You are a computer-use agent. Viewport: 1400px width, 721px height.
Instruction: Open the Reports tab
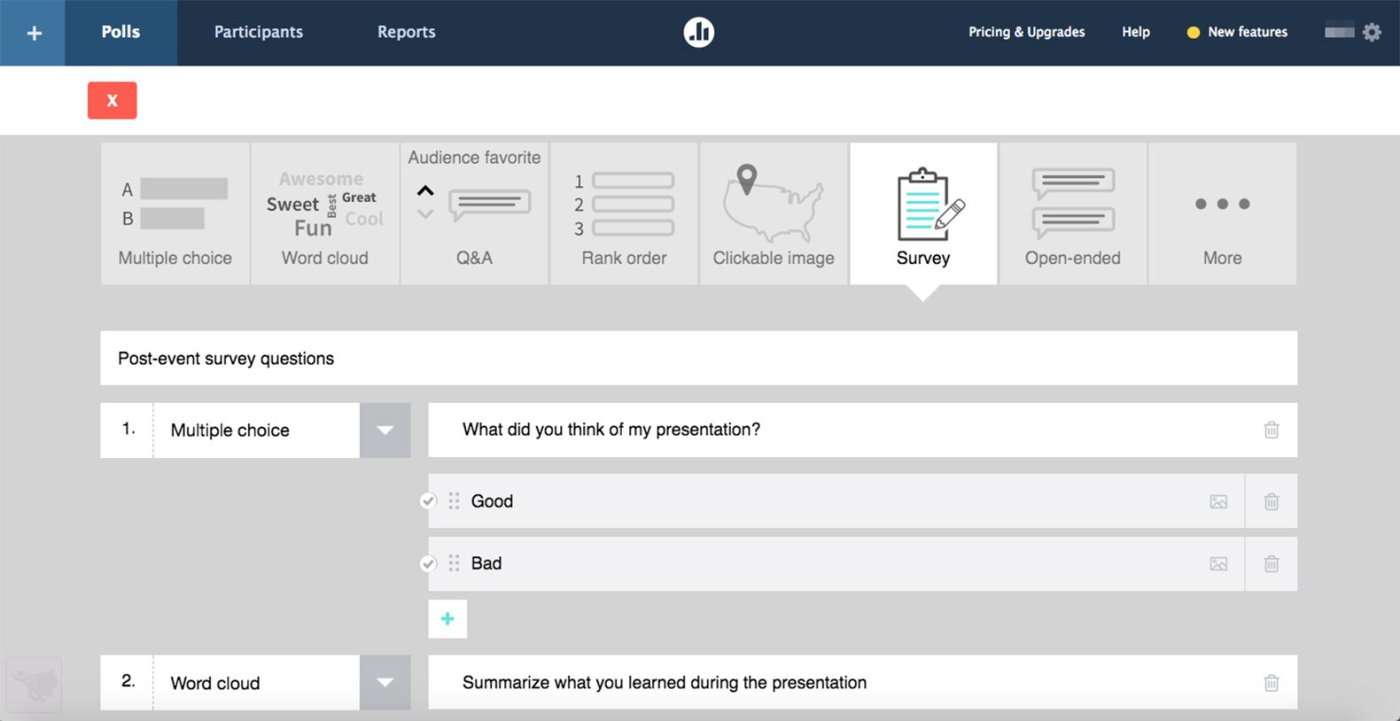pos(406,32)
